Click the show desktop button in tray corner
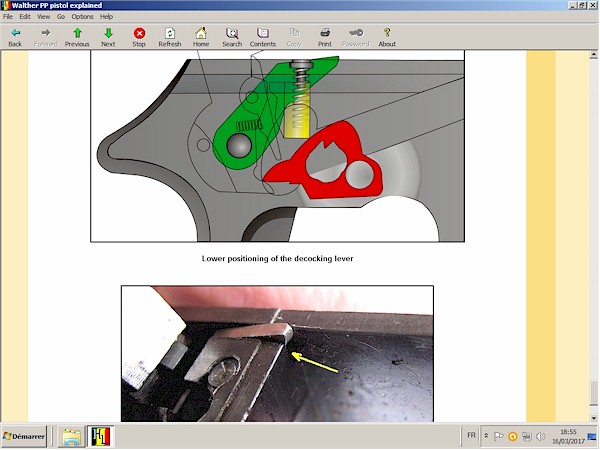The image size is (600, 450). (x=592, y=436)
